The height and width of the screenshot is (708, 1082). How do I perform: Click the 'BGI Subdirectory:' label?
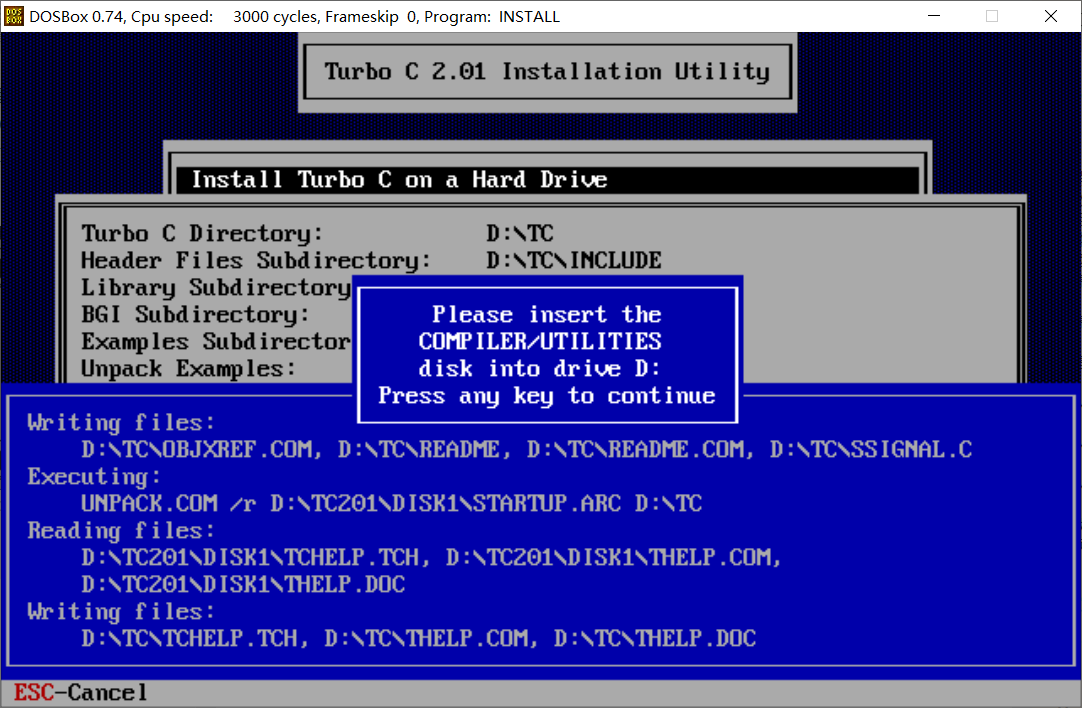click(195, 315)
